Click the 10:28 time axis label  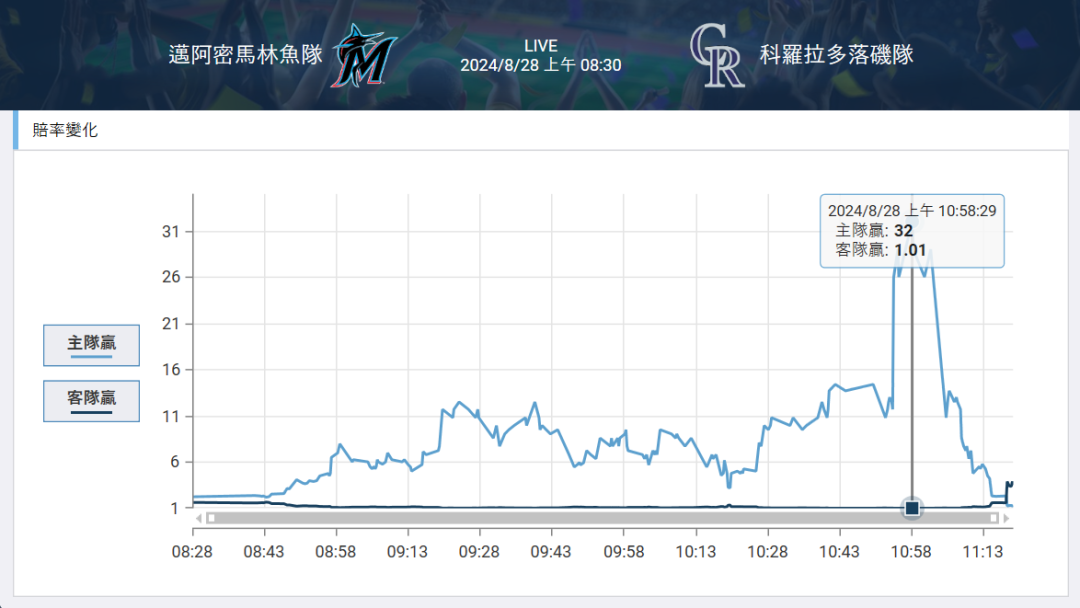pyautogui.click(x=767, y=552)
